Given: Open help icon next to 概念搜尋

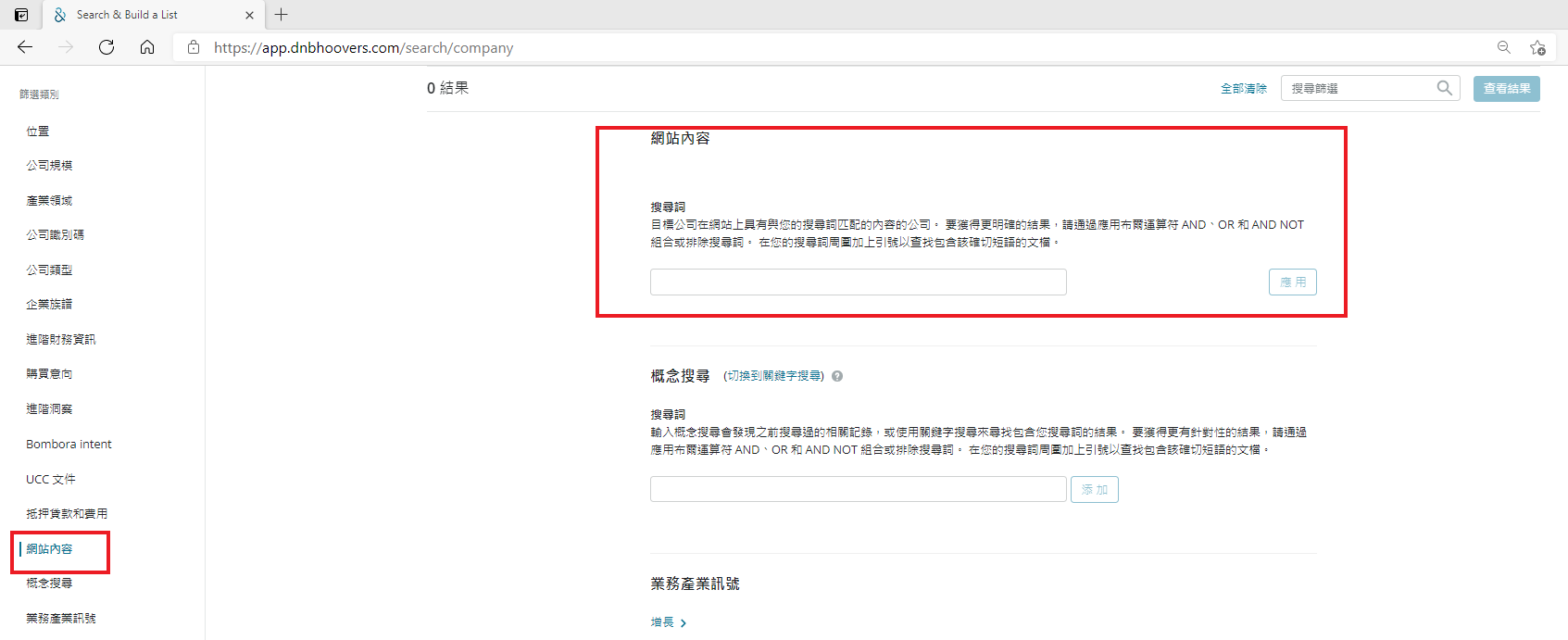Looking at the screenshot, I should click(x=837, y=376).
